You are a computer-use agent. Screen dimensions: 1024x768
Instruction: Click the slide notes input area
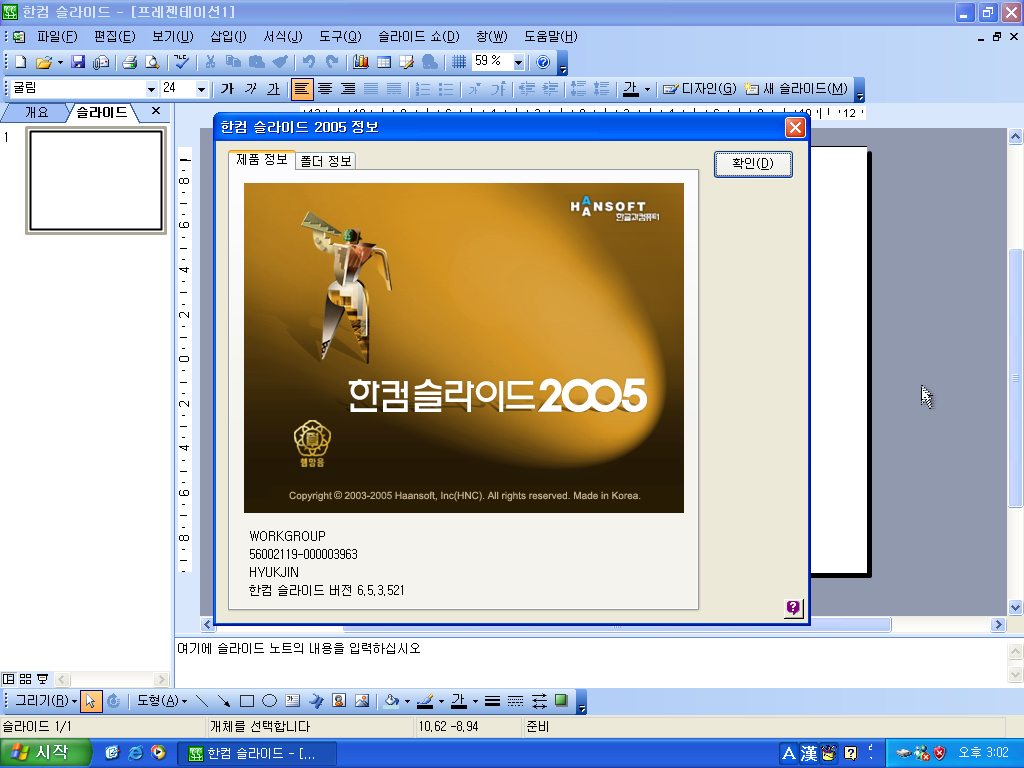click(589, 663)
